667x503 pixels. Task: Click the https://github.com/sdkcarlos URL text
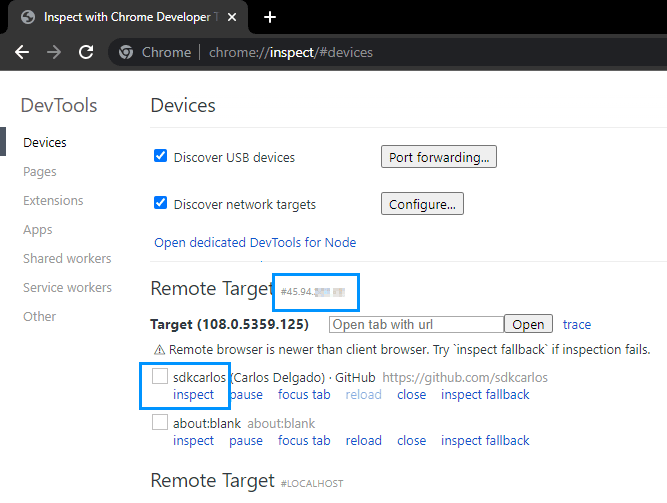(x=465, y=377)
